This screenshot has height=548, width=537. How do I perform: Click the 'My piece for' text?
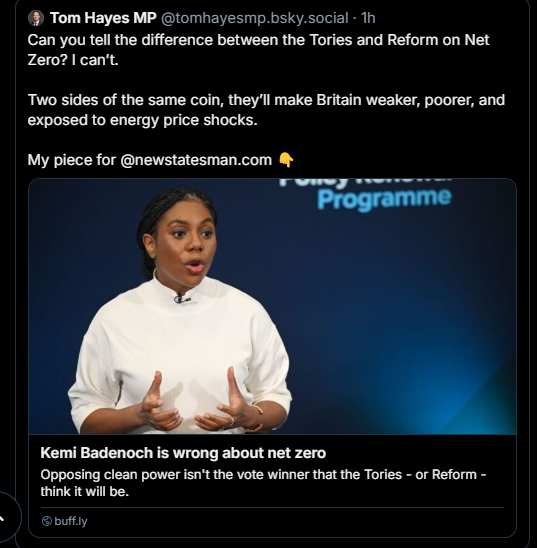72,160
